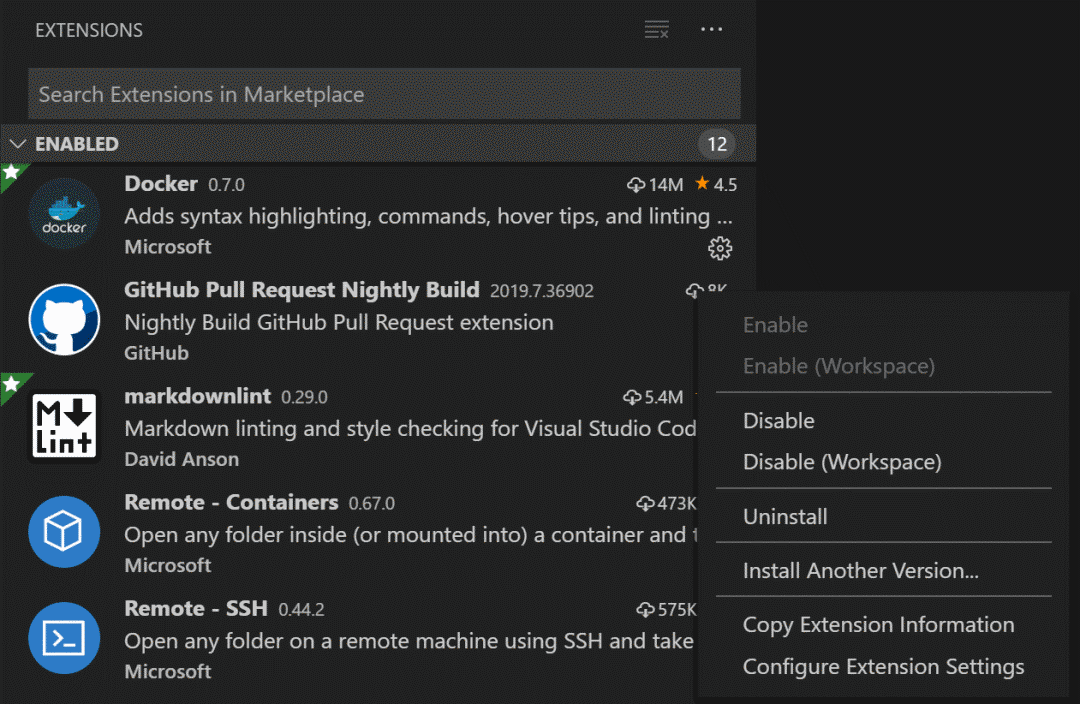Click the markdownlint extension icon

tap(64, 426)
